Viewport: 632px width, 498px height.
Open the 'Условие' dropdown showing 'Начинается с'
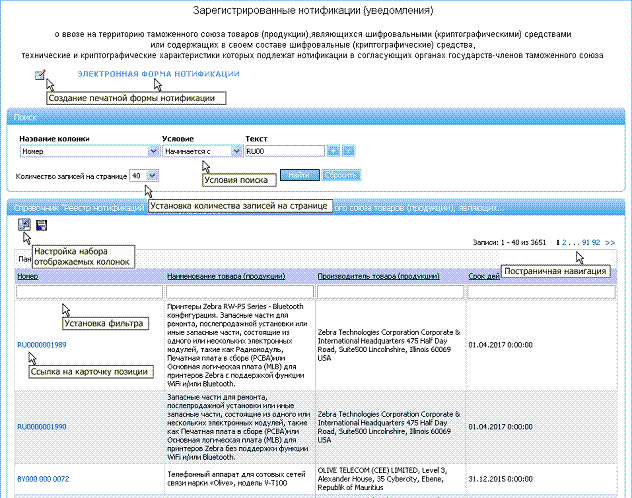point(202,151)
